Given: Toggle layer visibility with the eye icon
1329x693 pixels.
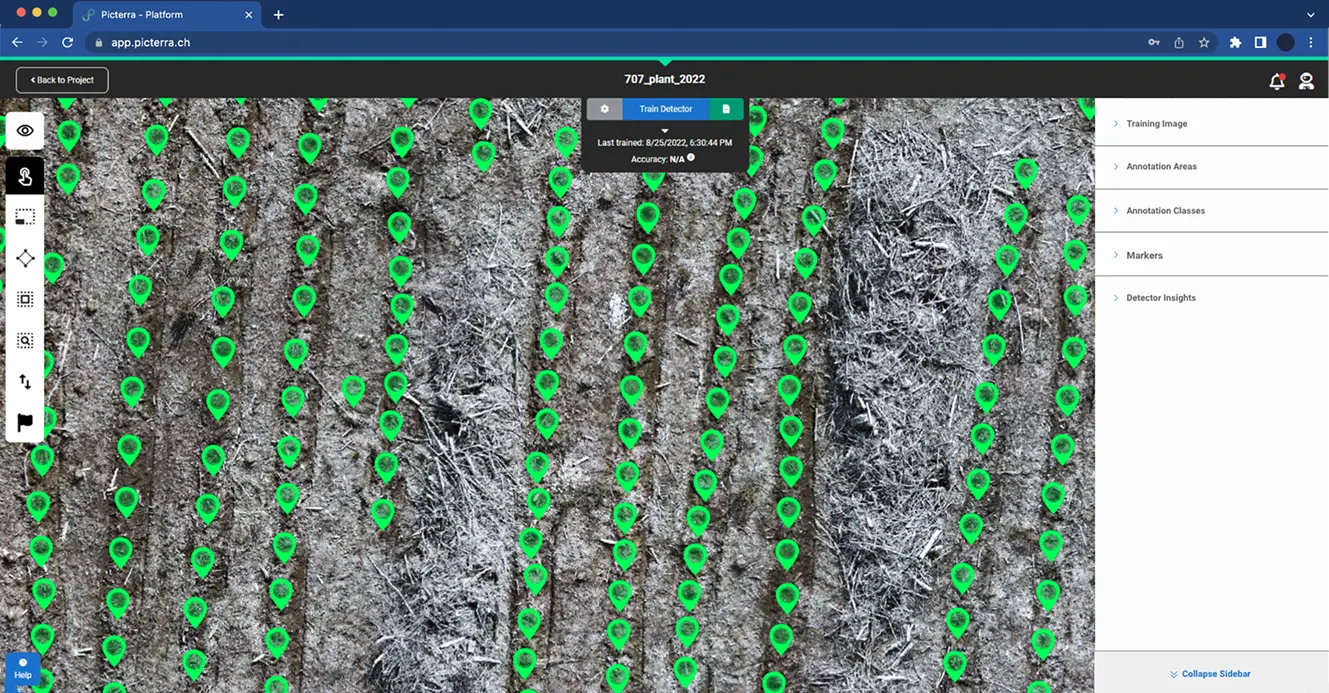Looking at the screenshot, I should coord(25,131).
